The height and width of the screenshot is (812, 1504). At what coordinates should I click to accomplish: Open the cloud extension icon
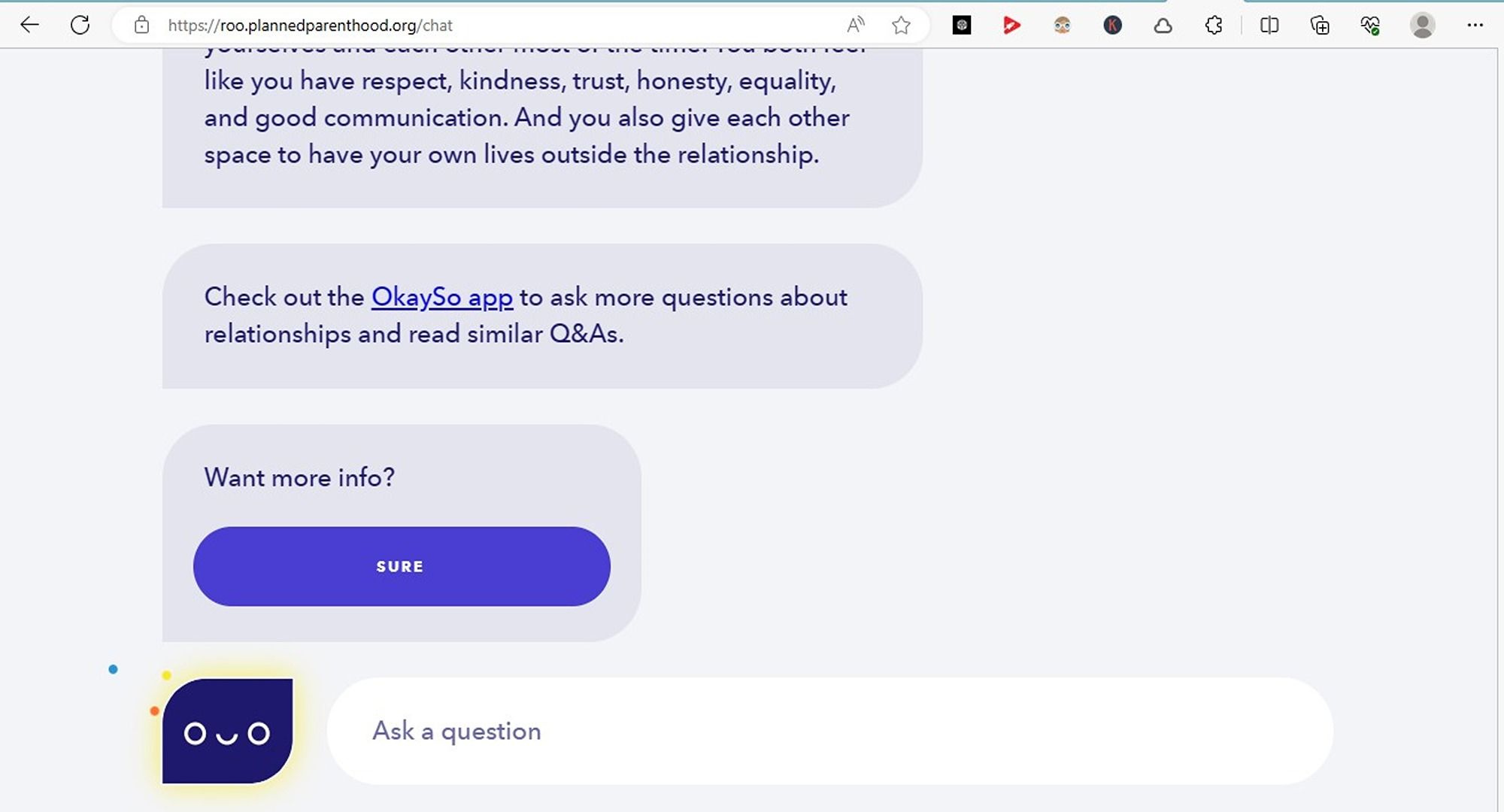(x=1163, y=26)
